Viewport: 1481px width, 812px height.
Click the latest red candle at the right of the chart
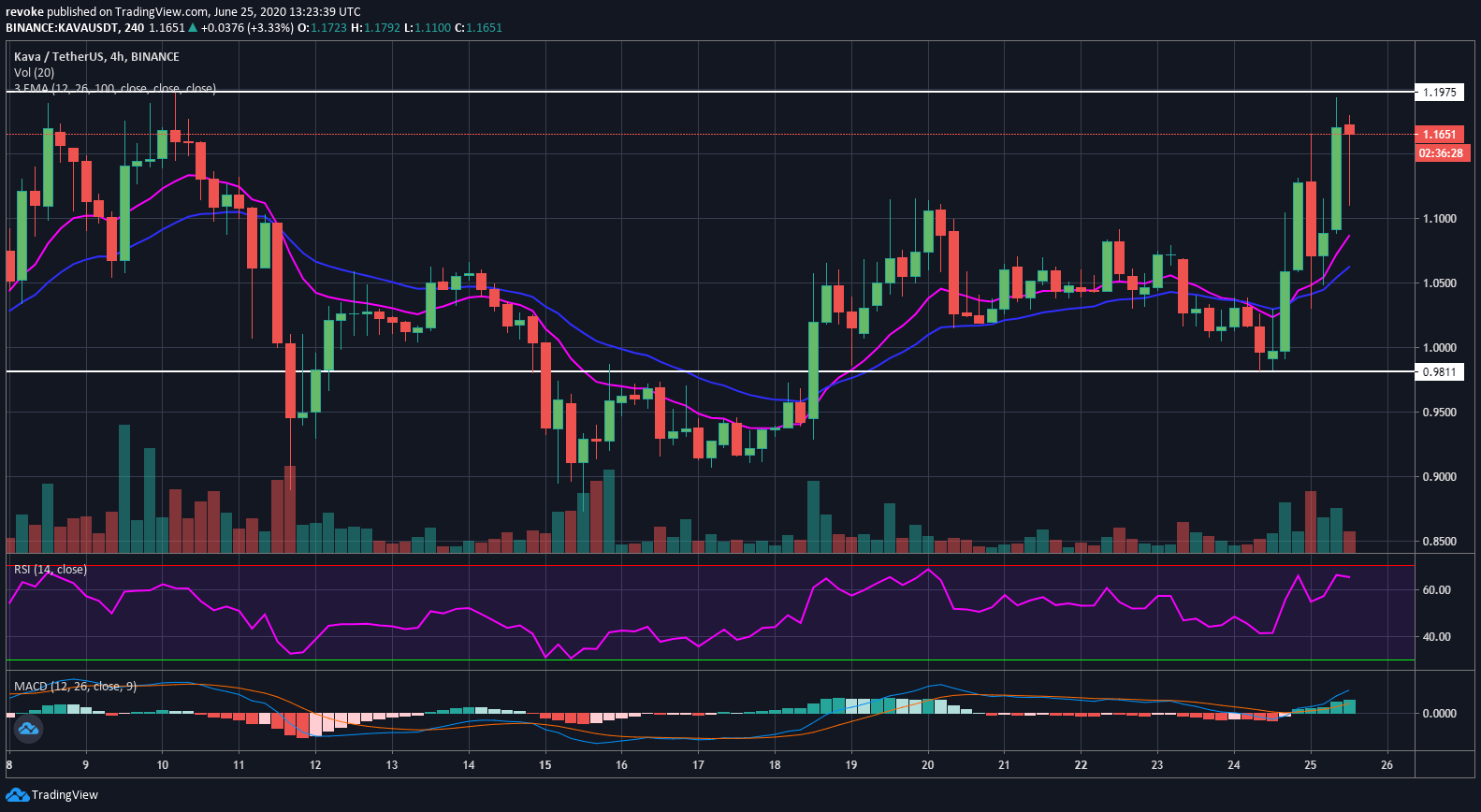1349,131
